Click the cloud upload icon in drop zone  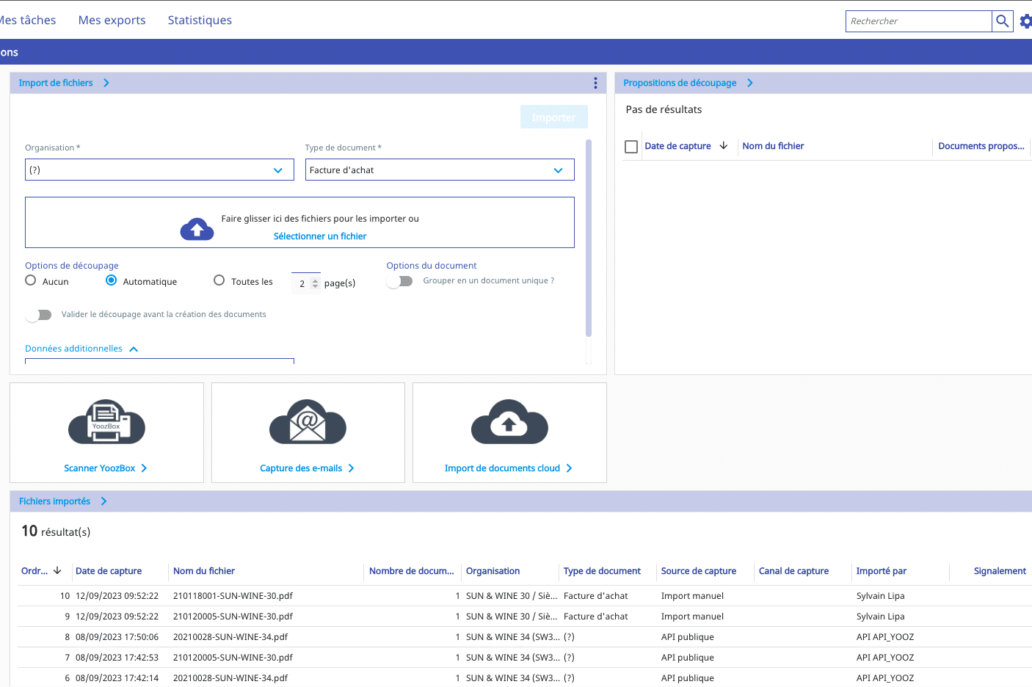pyautogui.click(x=197, y=229)
